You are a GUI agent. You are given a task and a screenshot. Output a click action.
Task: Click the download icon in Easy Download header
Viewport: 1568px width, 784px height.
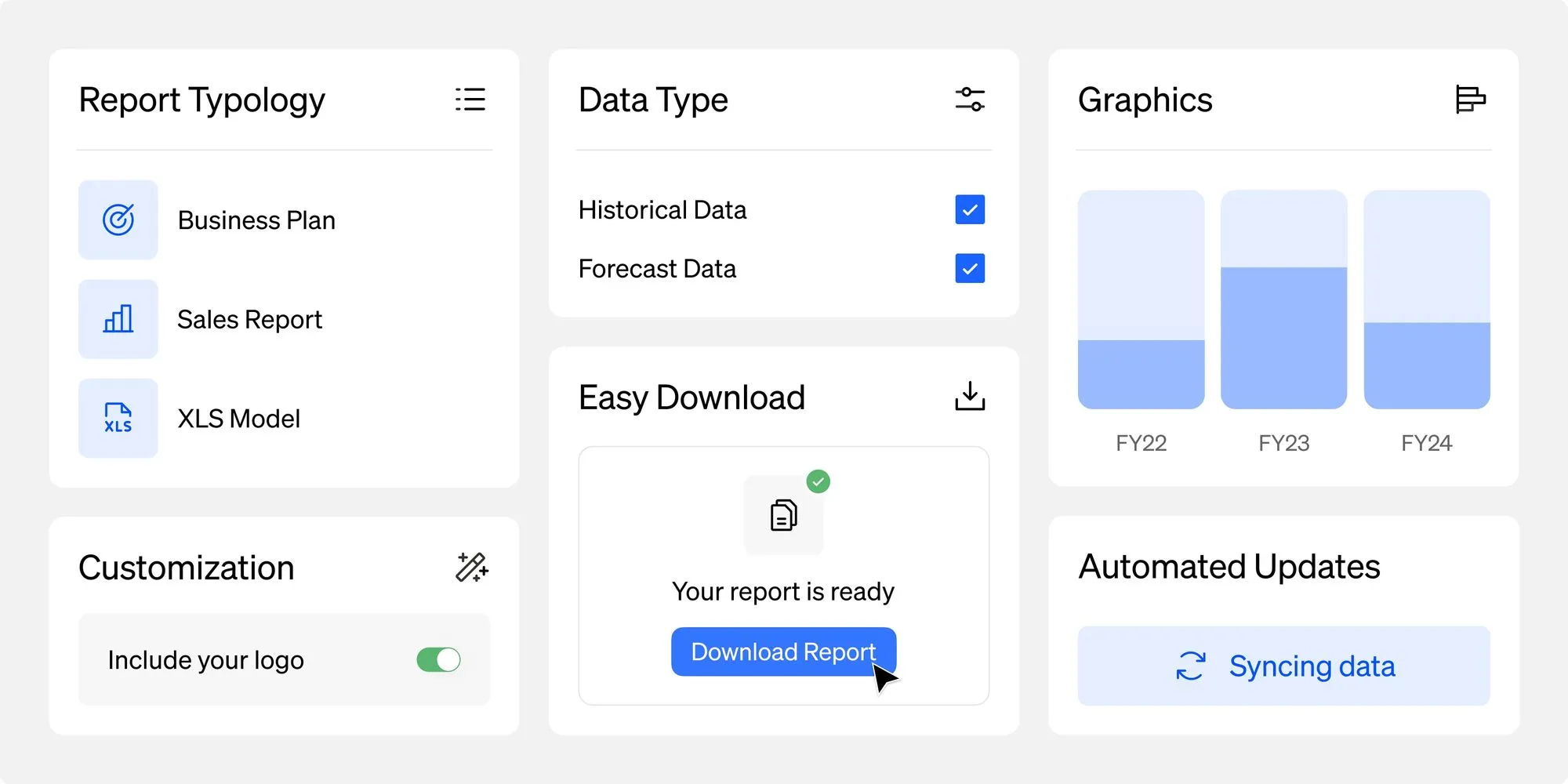coord(970,397)
